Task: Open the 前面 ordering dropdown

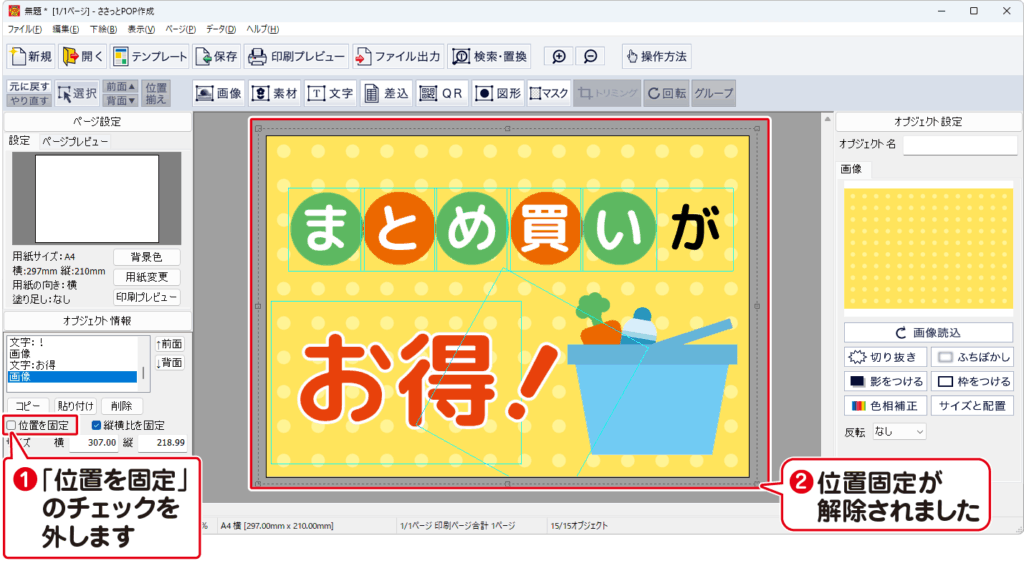Action: click(119, 87)
